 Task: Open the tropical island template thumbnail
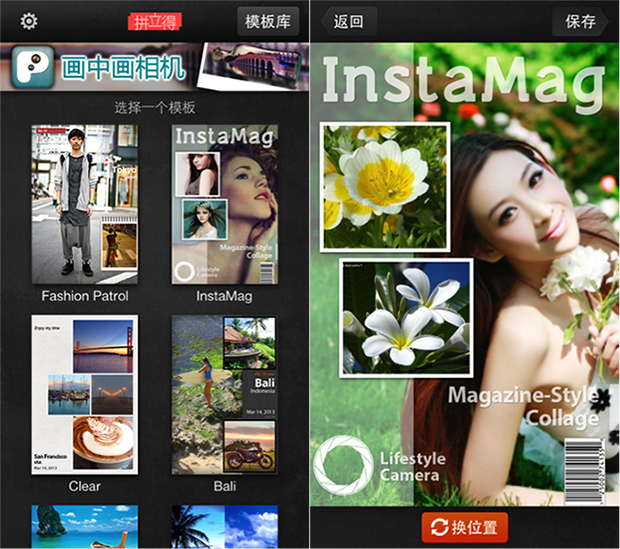pos(85,526)
